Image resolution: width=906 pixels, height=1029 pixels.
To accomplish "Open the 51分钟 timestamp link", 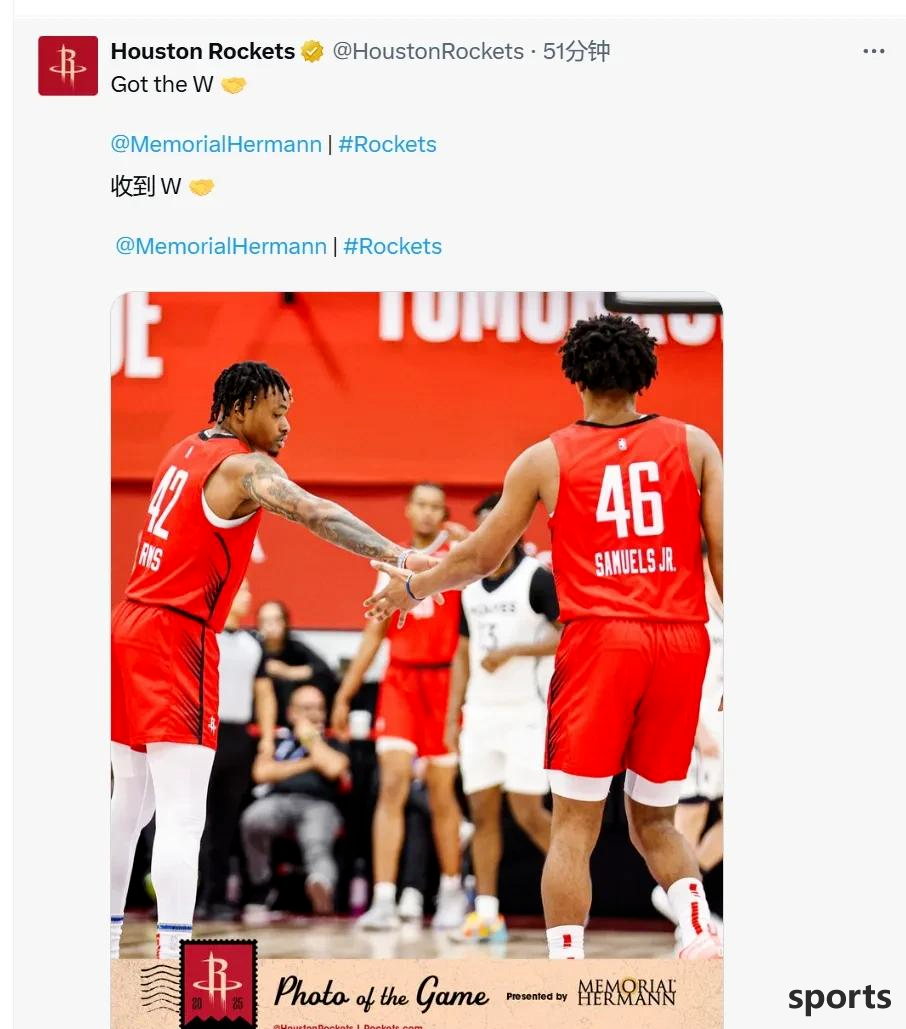I will point(577,51).
